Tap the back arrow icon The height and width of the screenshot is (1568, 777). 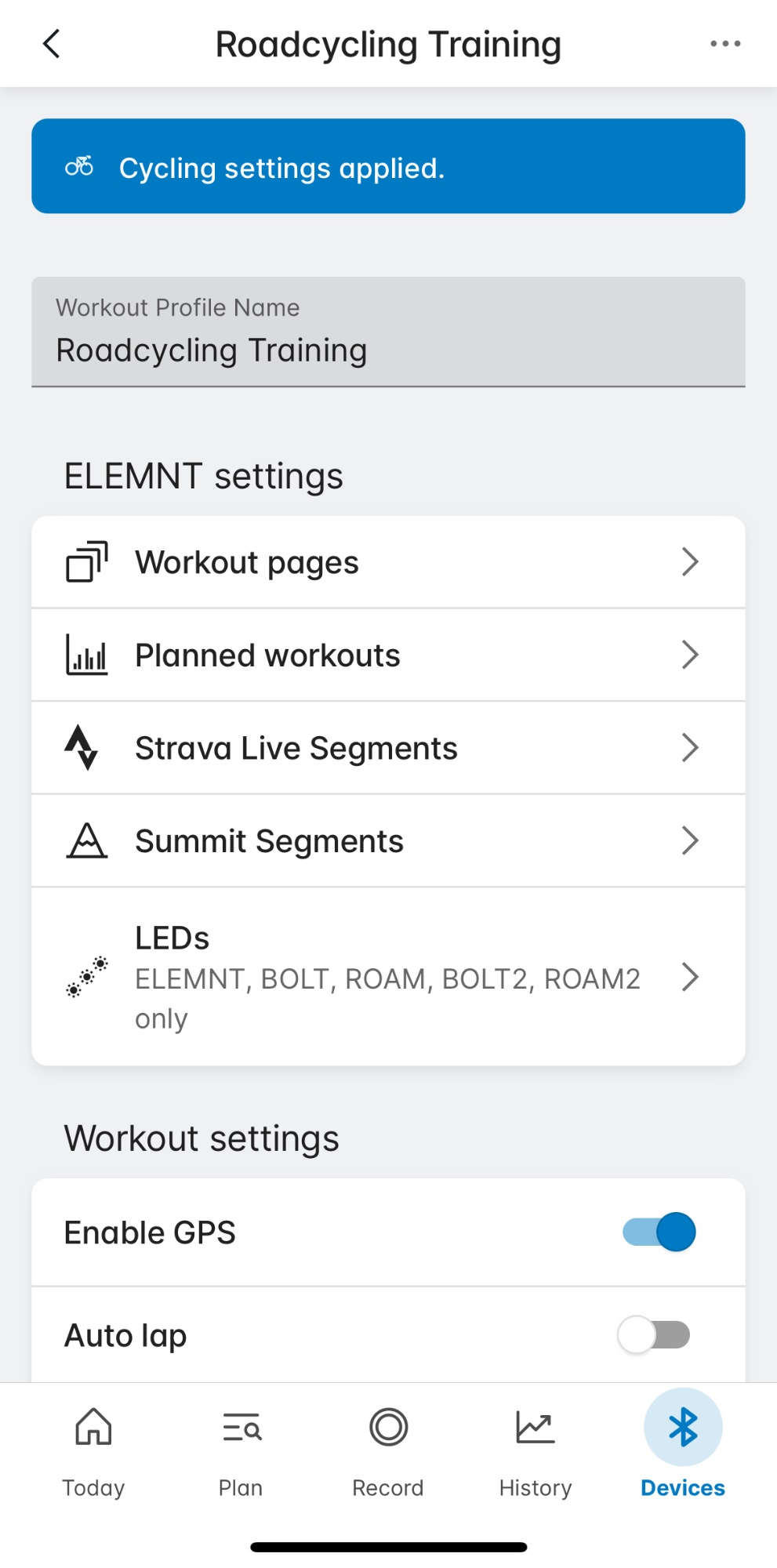[52, 44]
